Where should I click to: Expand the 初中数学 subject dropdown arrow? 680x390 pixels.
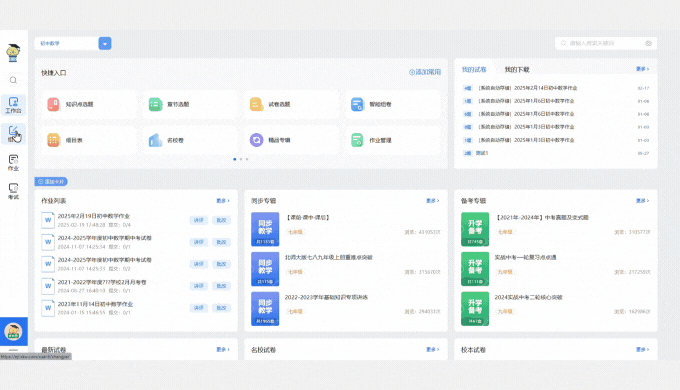105,43
